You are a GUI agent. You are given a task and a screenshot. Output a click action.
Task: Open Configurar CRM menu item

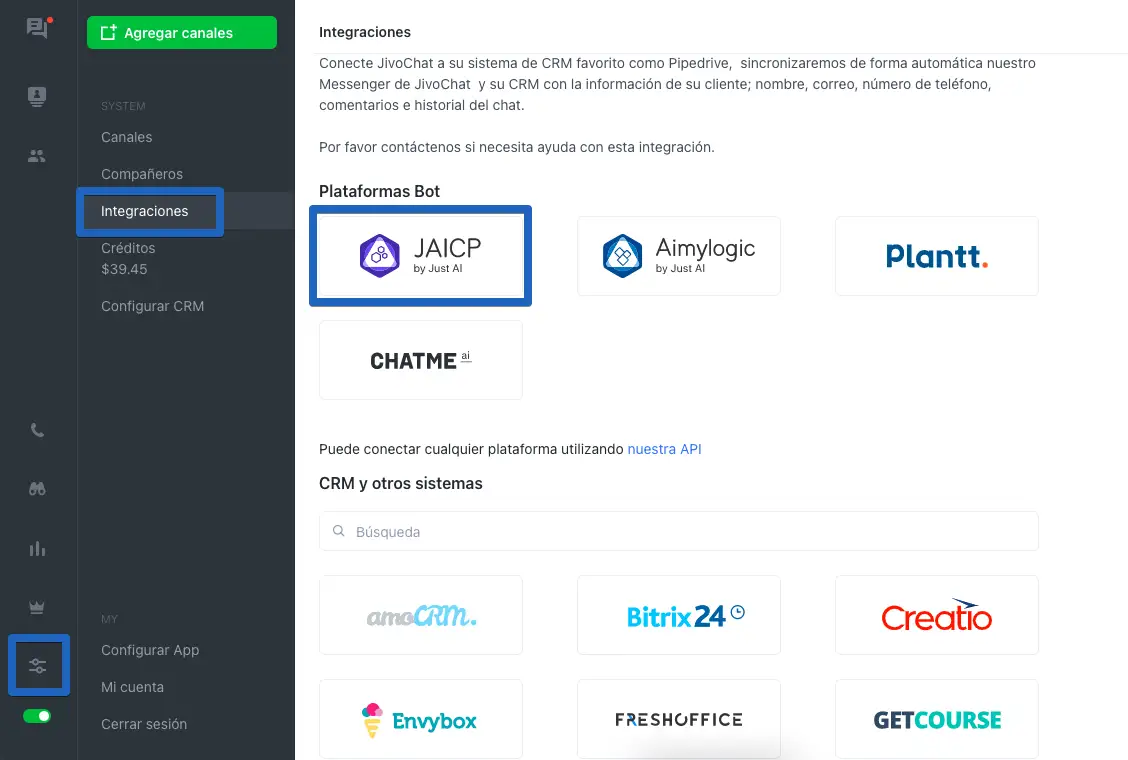click(x=153, y=306)
